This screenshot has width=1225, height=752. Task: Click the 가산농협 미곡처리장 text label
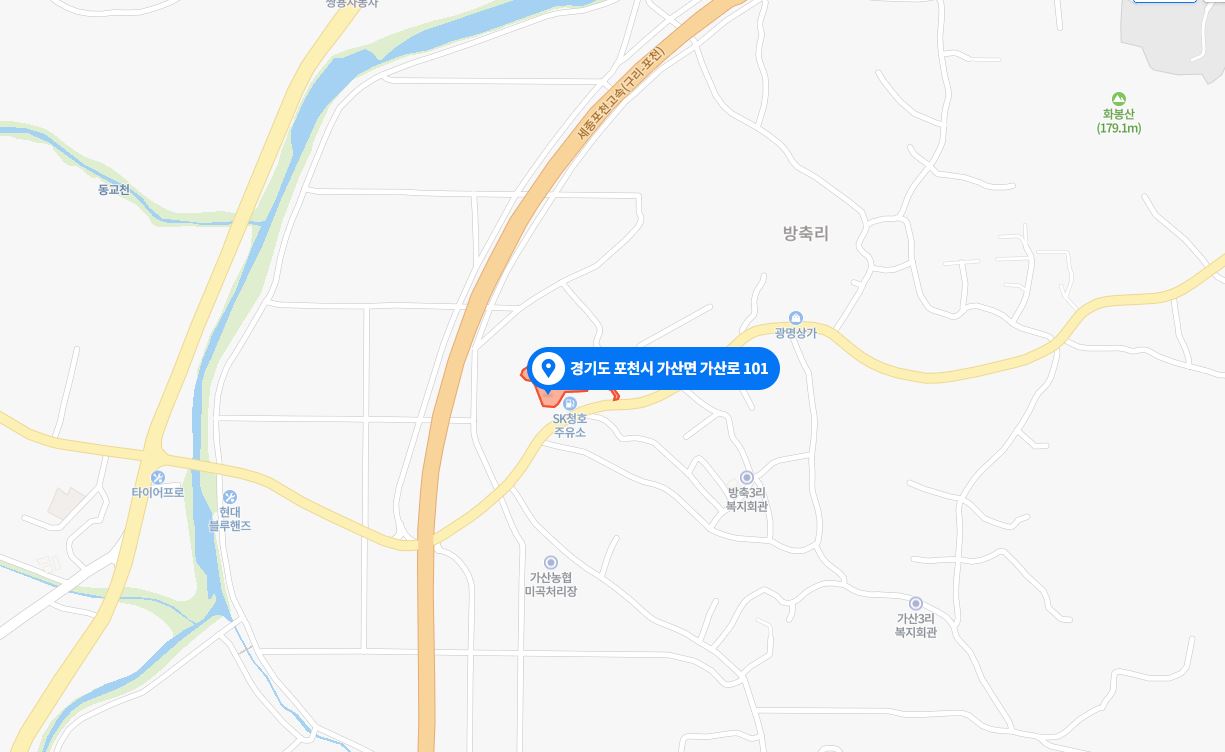[551, 584]
